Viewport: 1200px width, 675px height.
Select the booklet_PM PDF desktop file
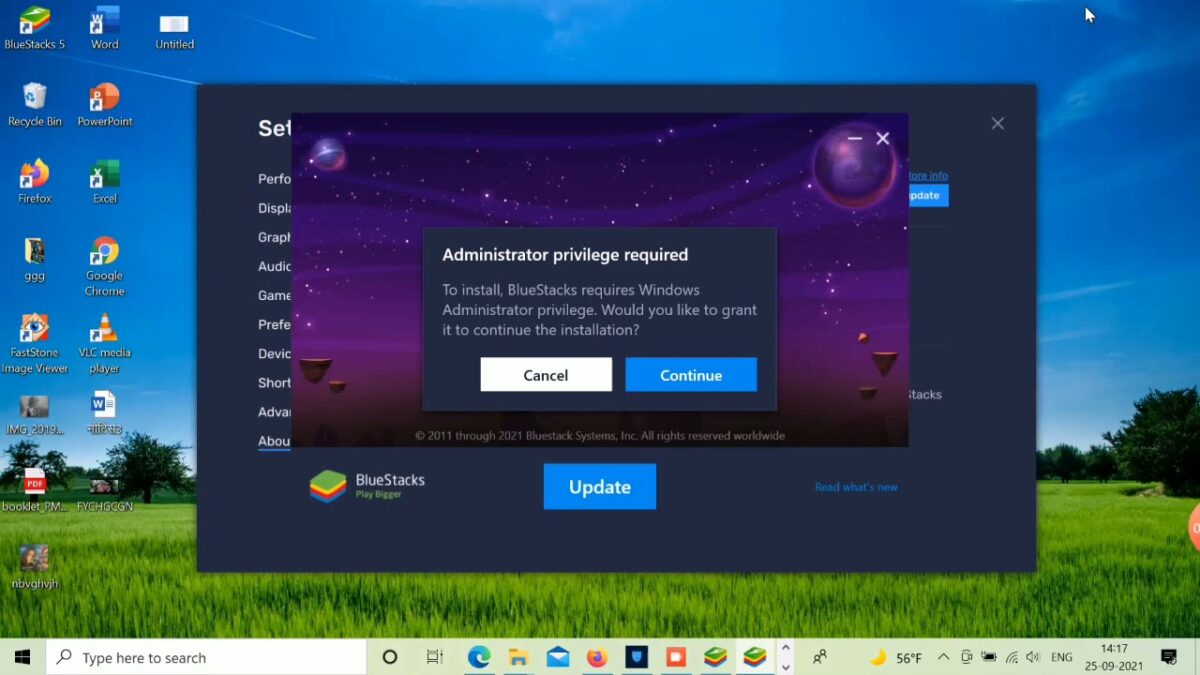[34, 490]
